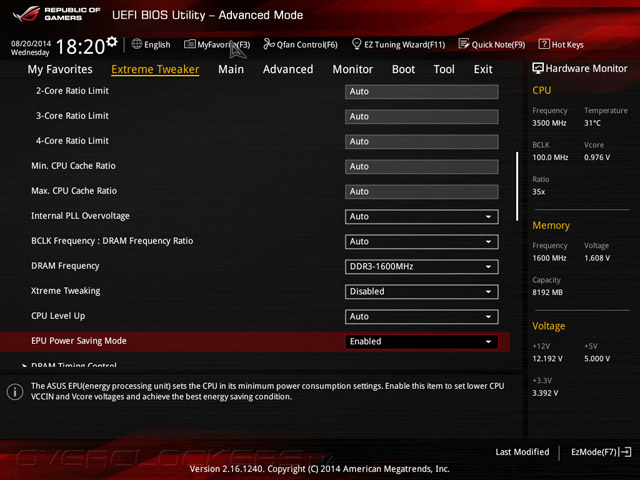Click the Min. CPU Cache Ratio field

[x=421, y=167]
